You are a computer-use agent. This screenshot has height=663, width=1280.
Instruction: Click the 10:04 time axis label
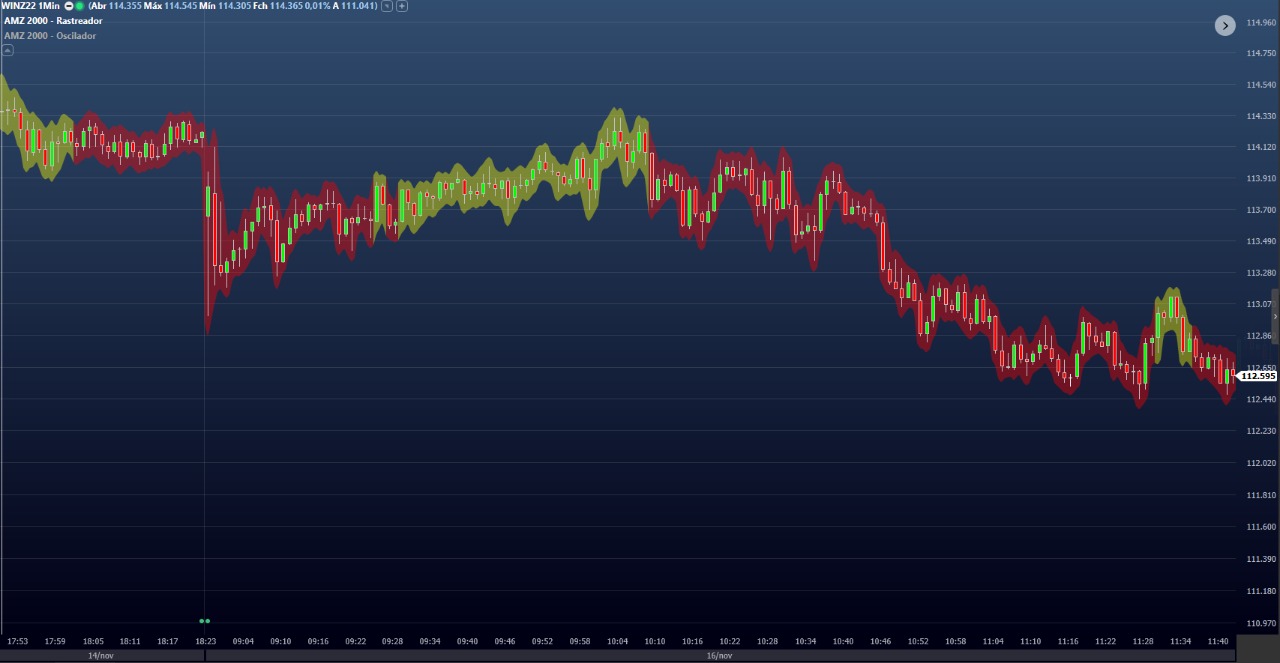[x=617, y=641]
